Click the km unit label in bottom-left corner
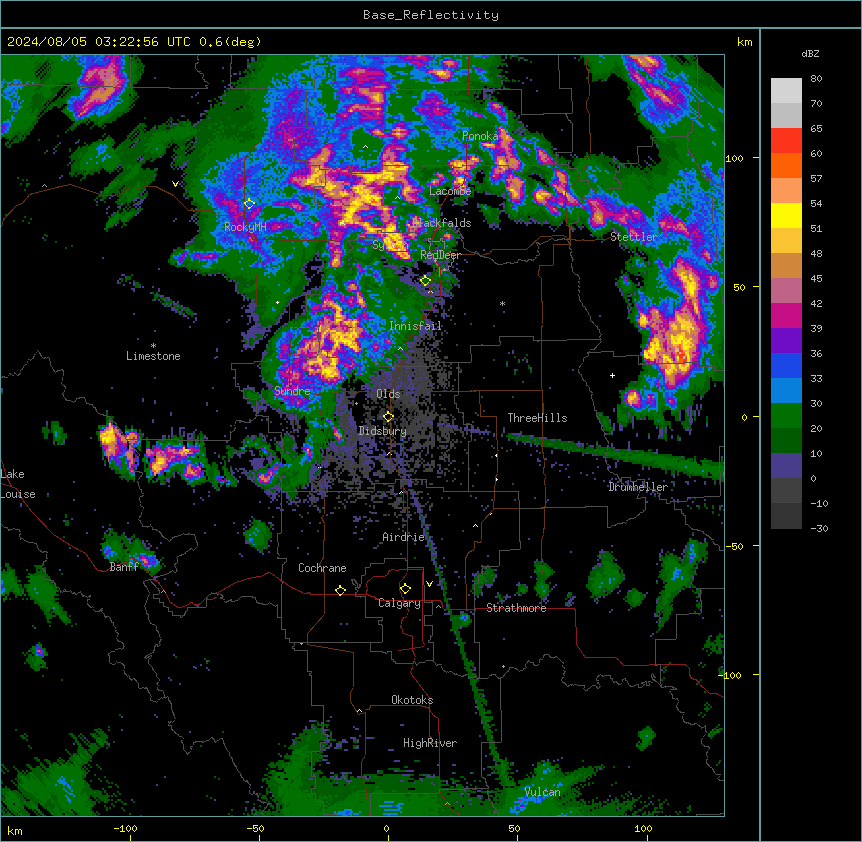The image size is (862, 842). click(x=15, y=830)
